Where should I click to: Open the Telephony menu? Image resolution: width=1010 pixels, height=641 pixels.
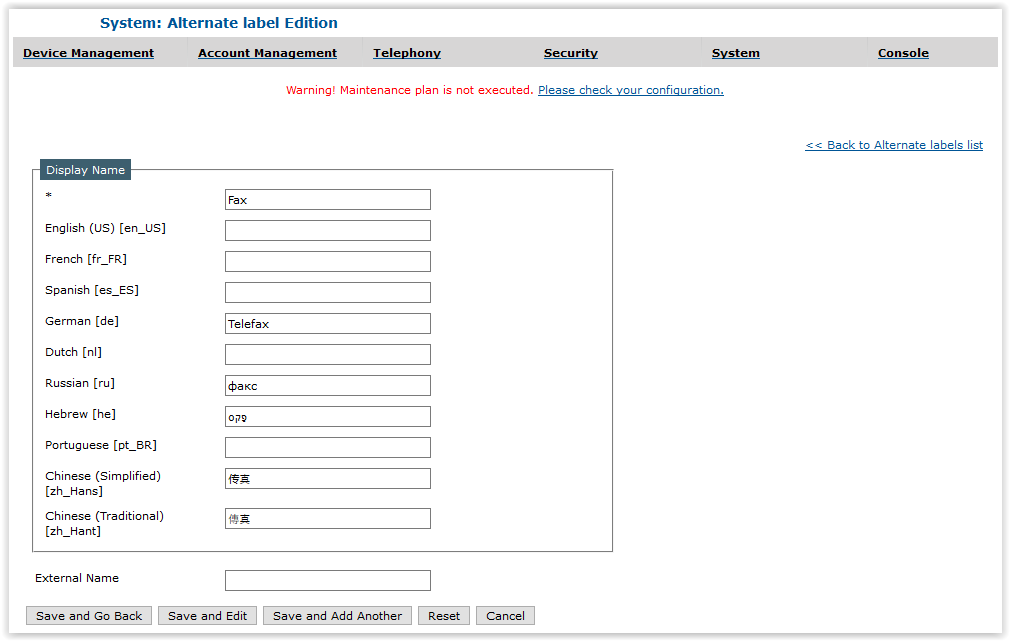(407, 53)
